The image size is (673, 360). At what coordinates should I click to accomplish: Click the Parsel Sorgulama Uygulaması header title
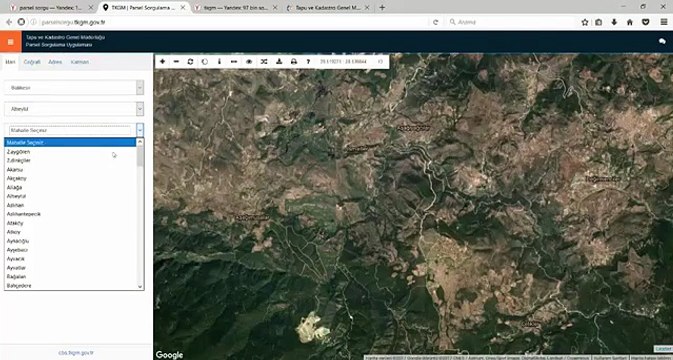(59, 45)
